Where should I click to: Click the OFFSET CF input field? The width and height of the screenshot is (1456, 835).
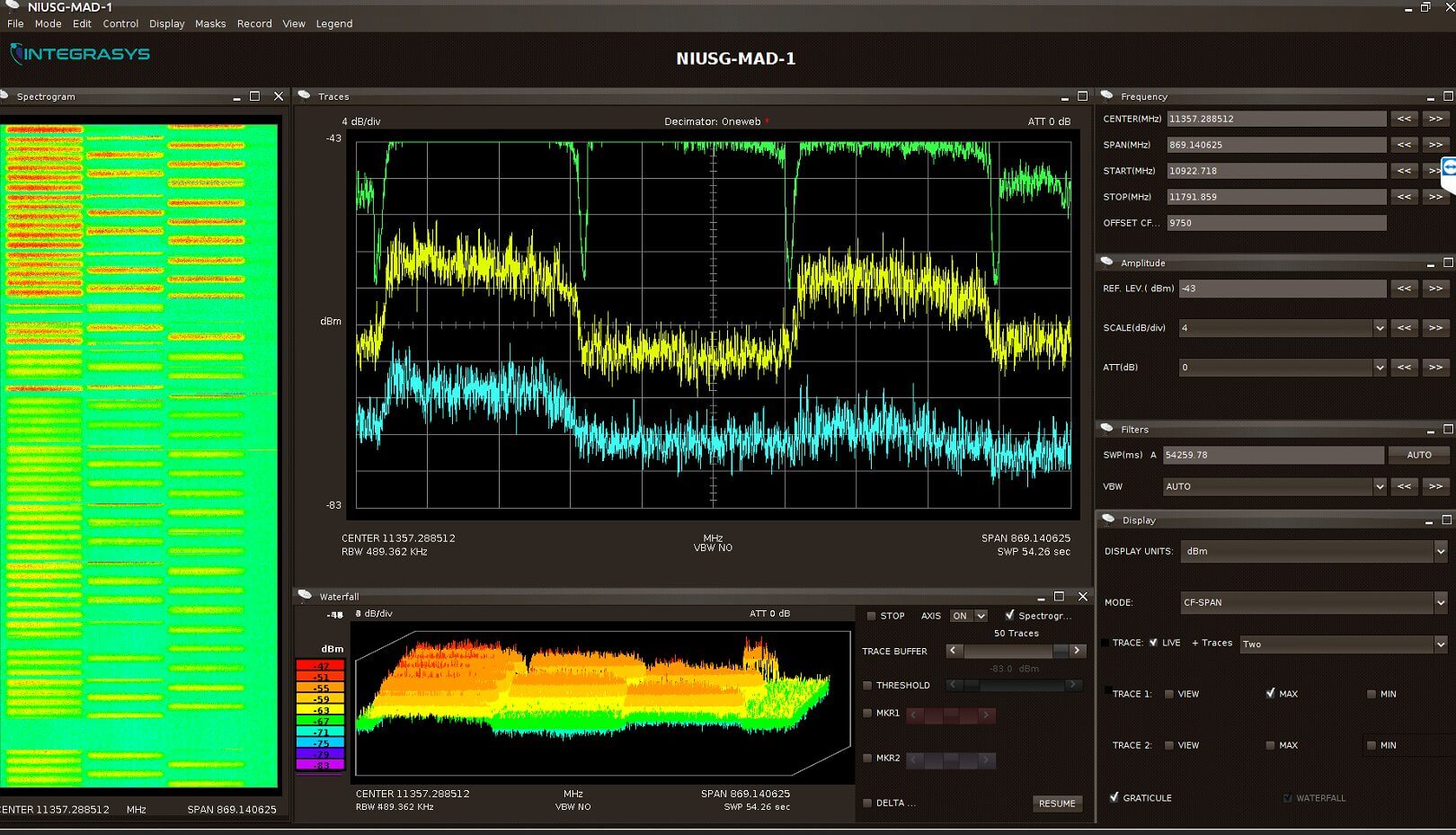click(1275, 223)
